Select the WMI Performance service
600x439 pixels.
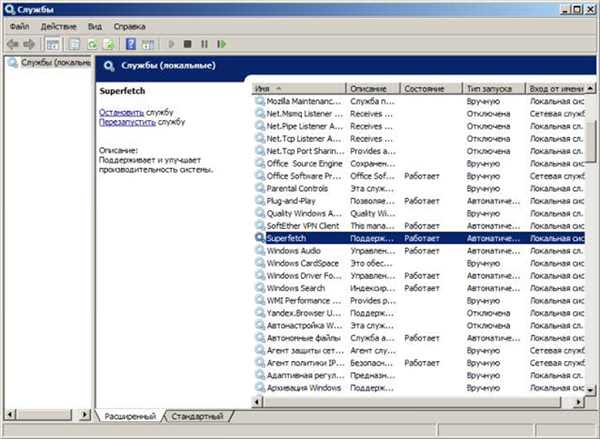[418, 300]
